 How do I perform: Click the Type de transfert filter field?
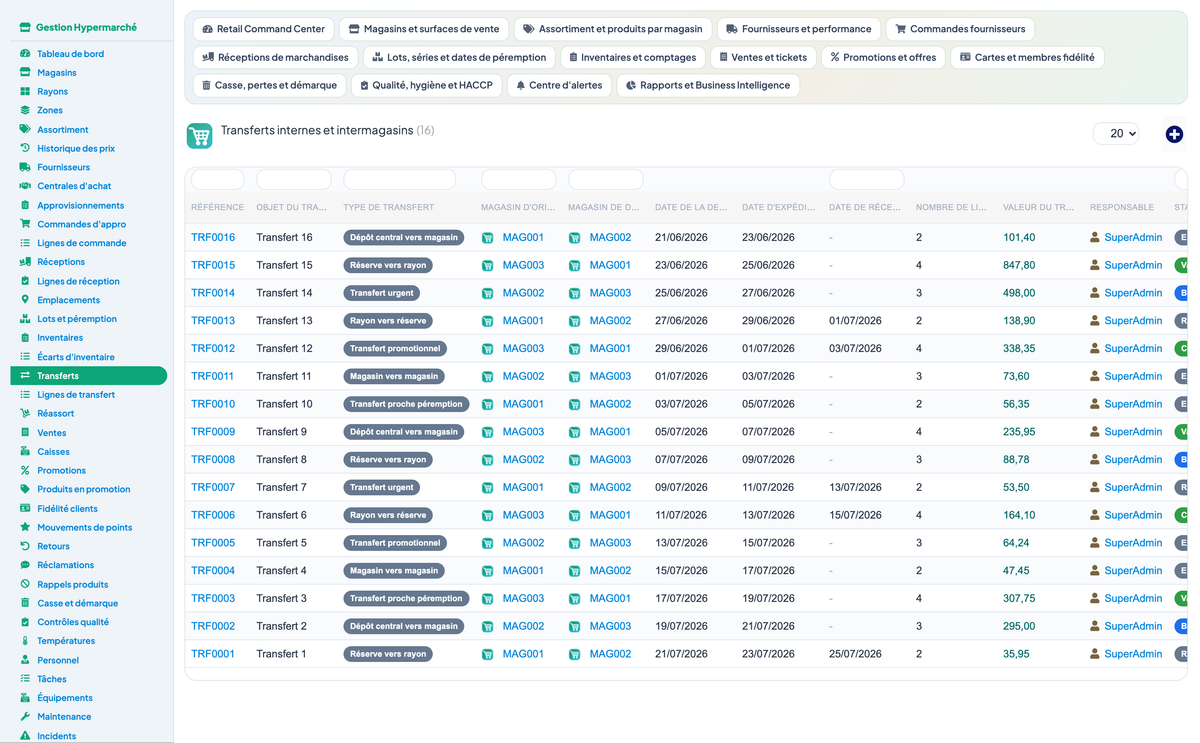[x=400, y=180]
